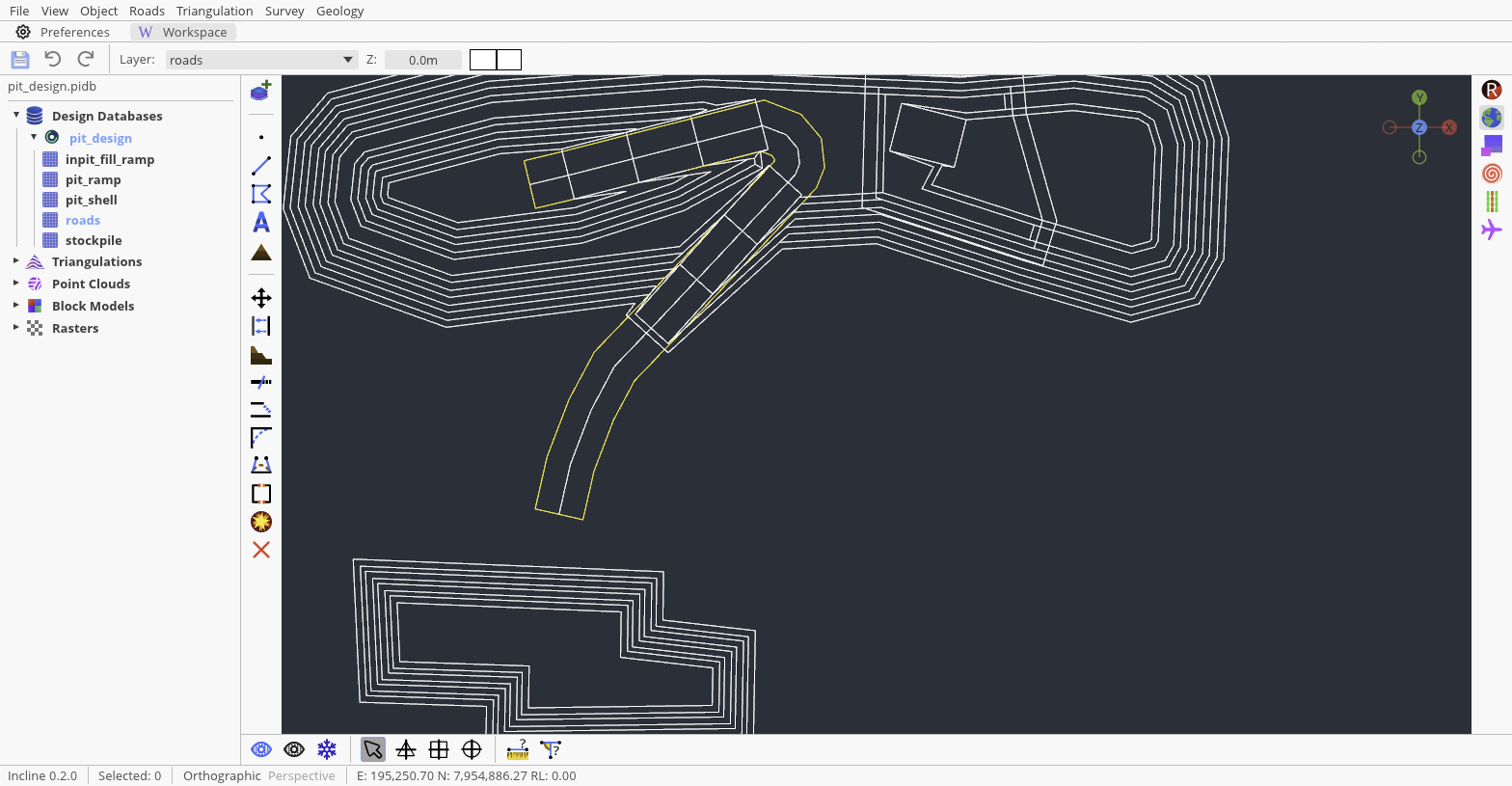Click the red X delete tool
Viewport: 1512px width, 786px height.
pyautogui.click(x=261, y=550)
